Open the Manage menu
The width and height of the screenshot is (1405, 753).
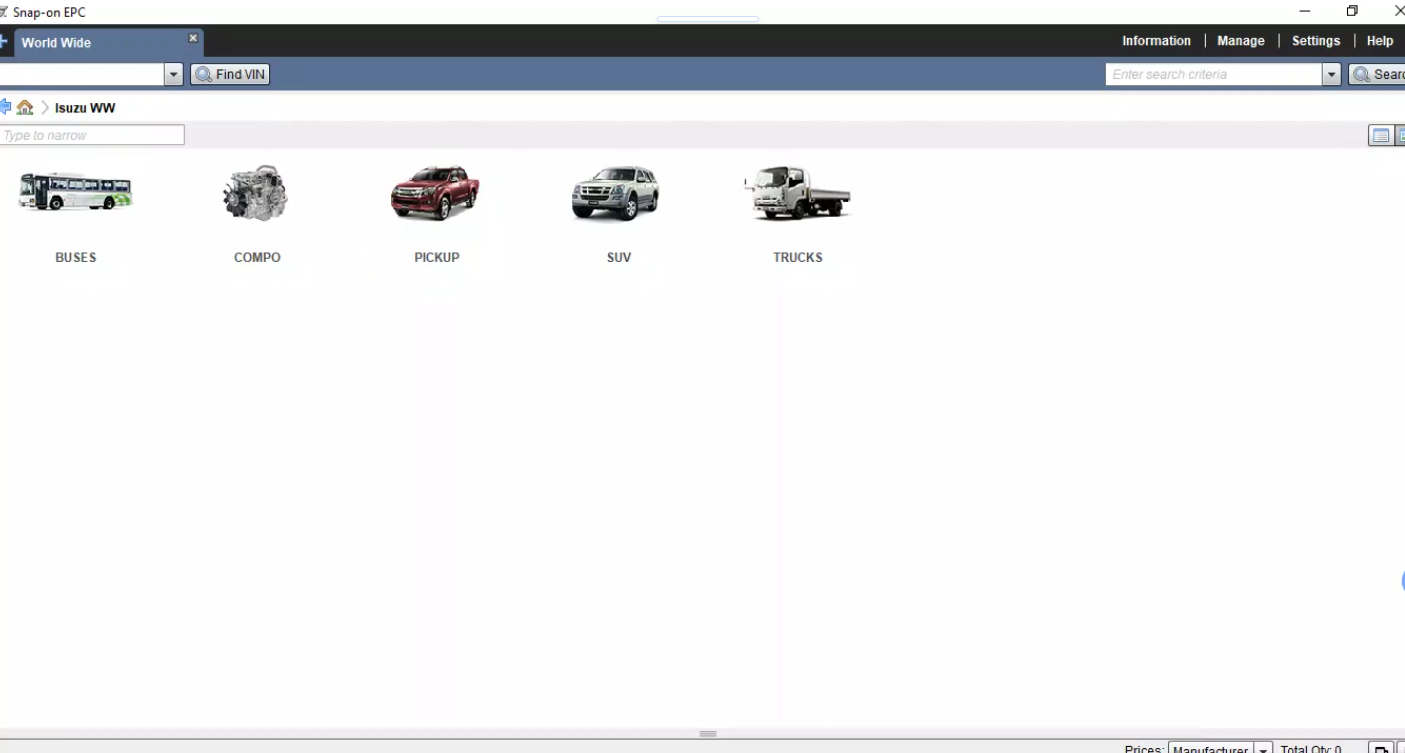click(x=1240, y=41)
